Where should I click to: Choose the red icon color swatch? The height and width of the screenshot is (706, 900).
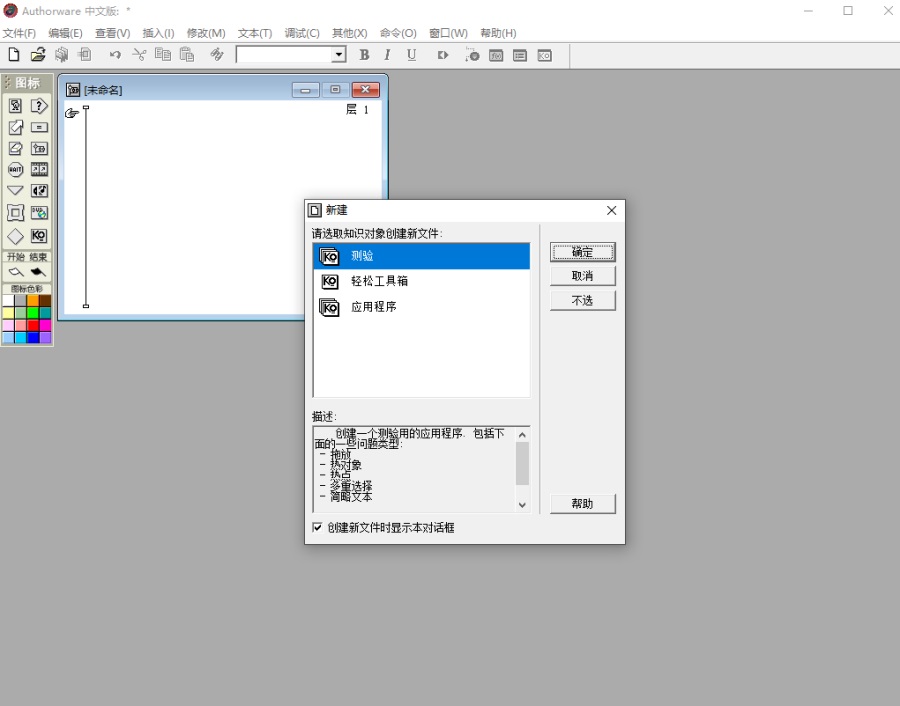click(33, 325)
